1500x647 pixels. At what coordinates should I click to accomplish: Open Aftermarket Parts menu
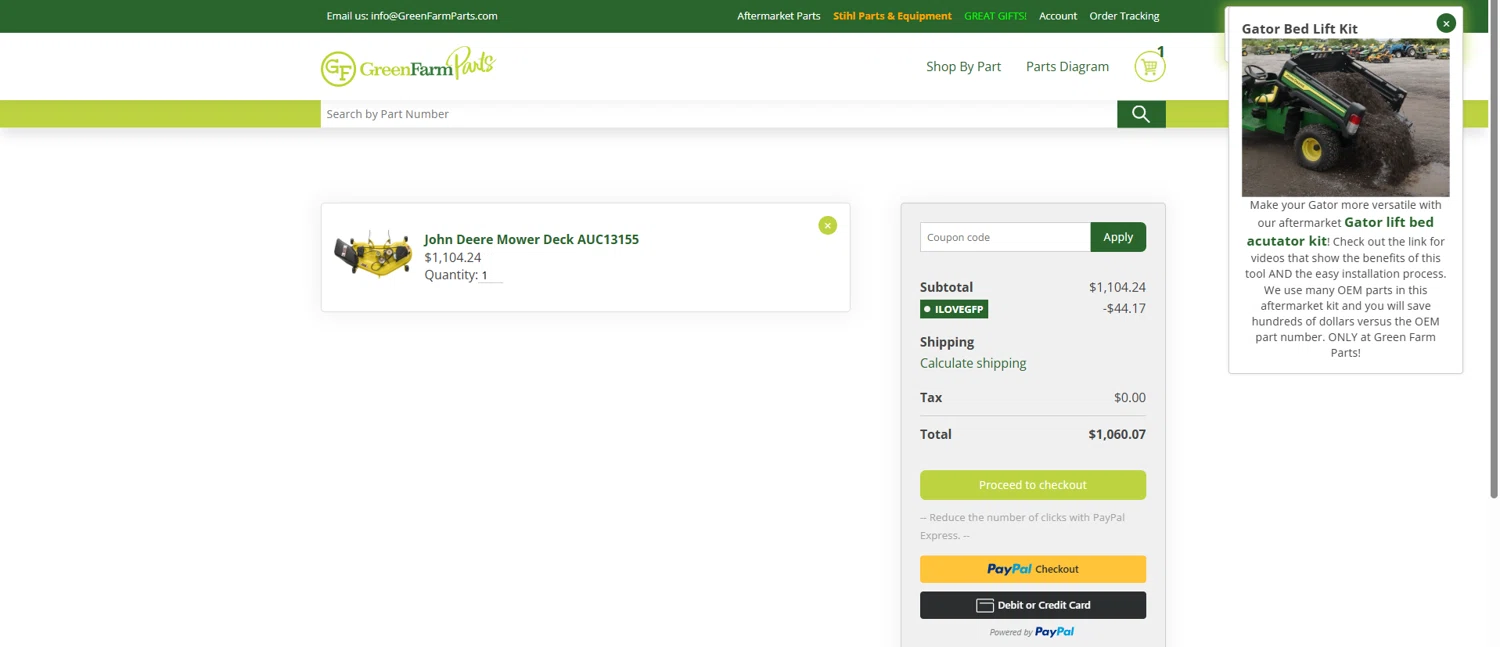click(x=778, y=16)
